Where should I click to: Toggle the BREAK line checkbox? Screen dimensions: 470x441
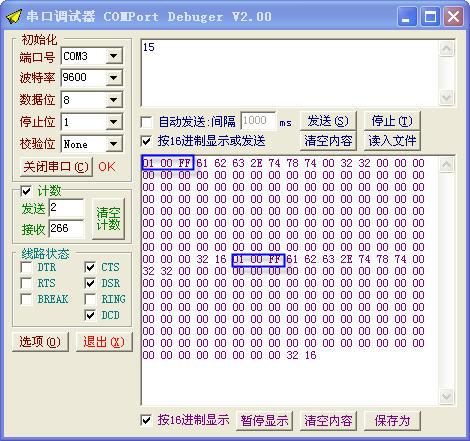(26, 299)
